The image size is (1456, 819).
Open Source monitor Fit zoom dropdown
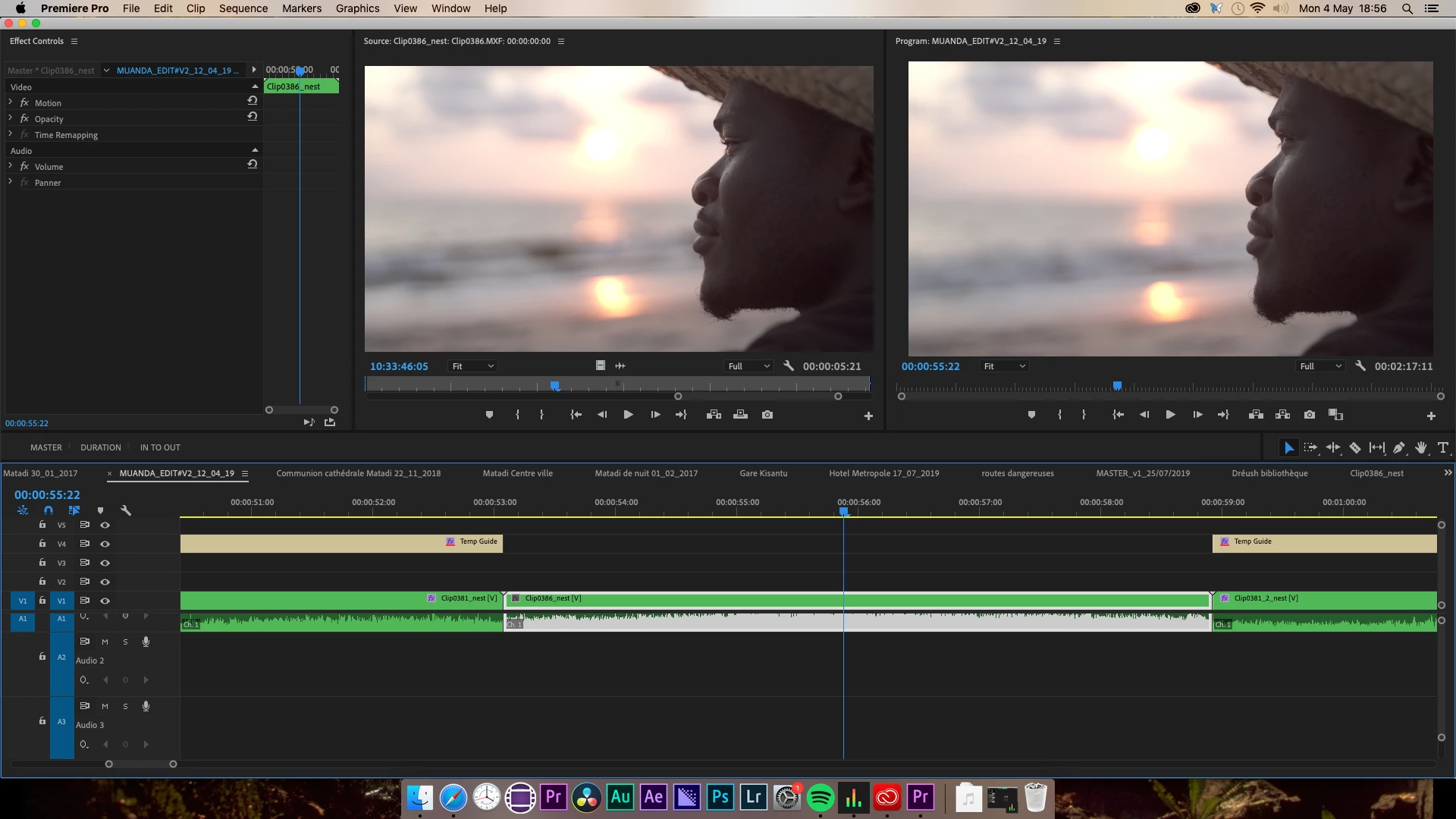(472, 366)
